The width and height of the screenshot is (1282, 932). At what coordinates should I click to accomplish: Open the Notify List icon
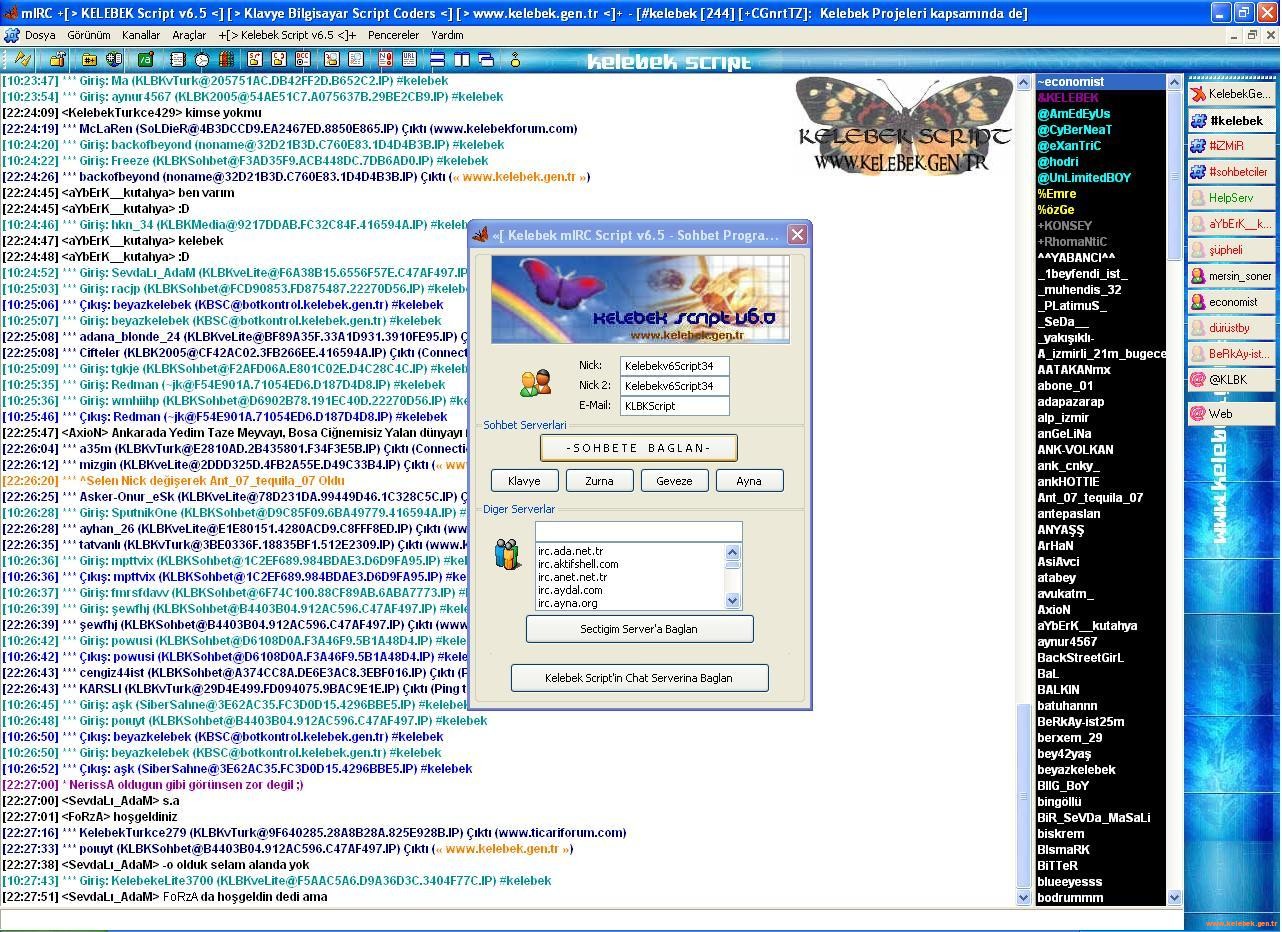384,60
